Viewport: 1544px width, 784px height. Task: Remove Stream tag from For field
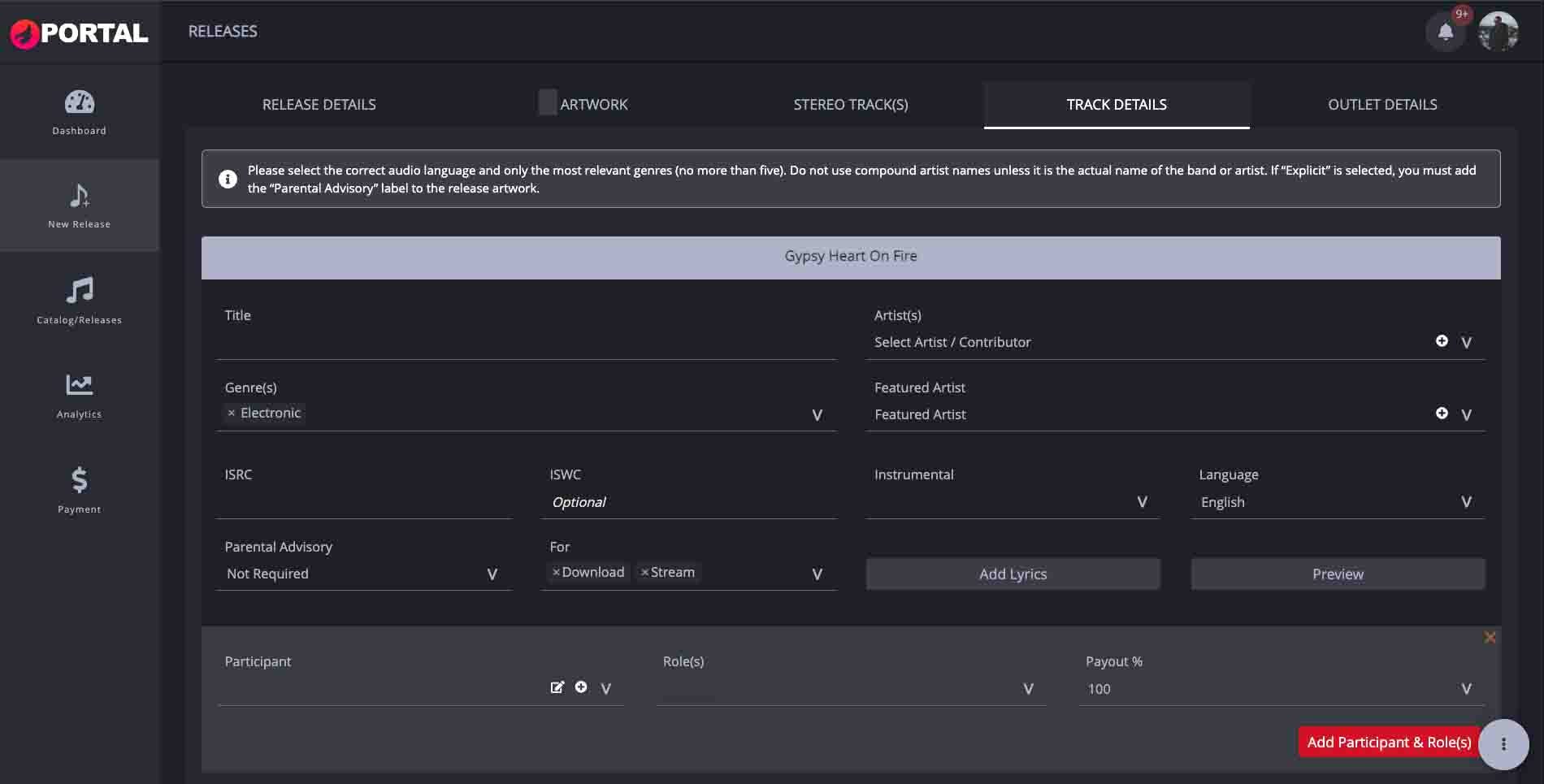click(644, 573)
